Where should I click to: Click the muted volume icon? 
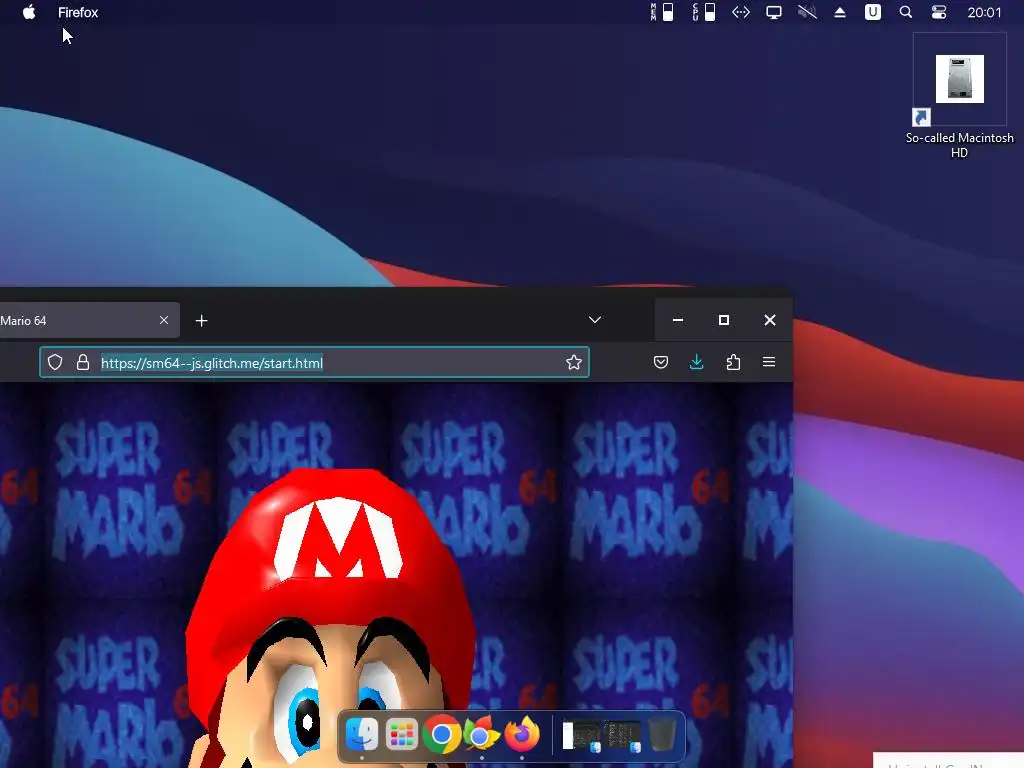click(x=807, y=12)
